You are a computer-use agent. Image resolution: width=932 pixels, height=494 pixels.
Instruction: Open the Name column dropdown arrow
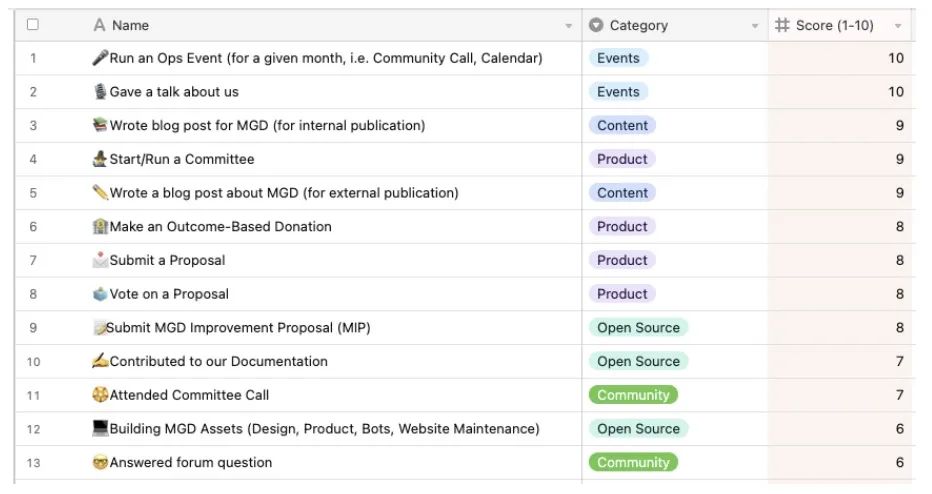pos(569,26)
